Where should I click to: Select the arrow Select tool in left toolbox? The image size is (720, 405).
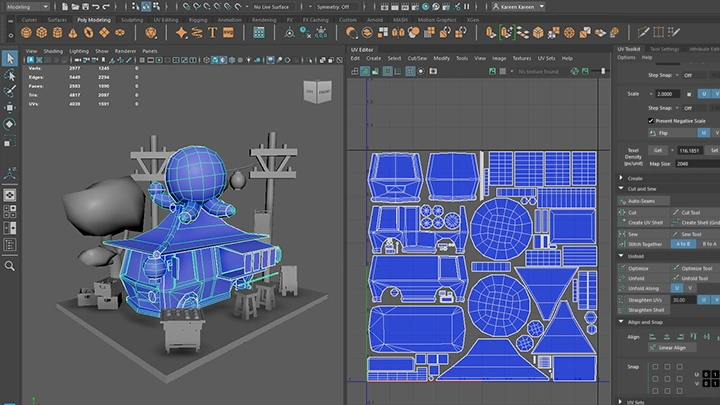click(10, 58)
